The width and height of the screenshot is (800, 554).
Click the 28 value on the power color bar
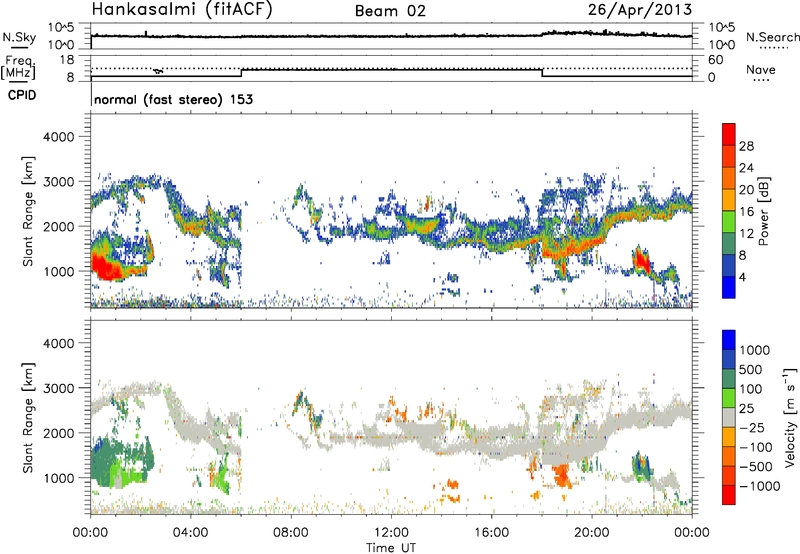click(x=746, y=146)
